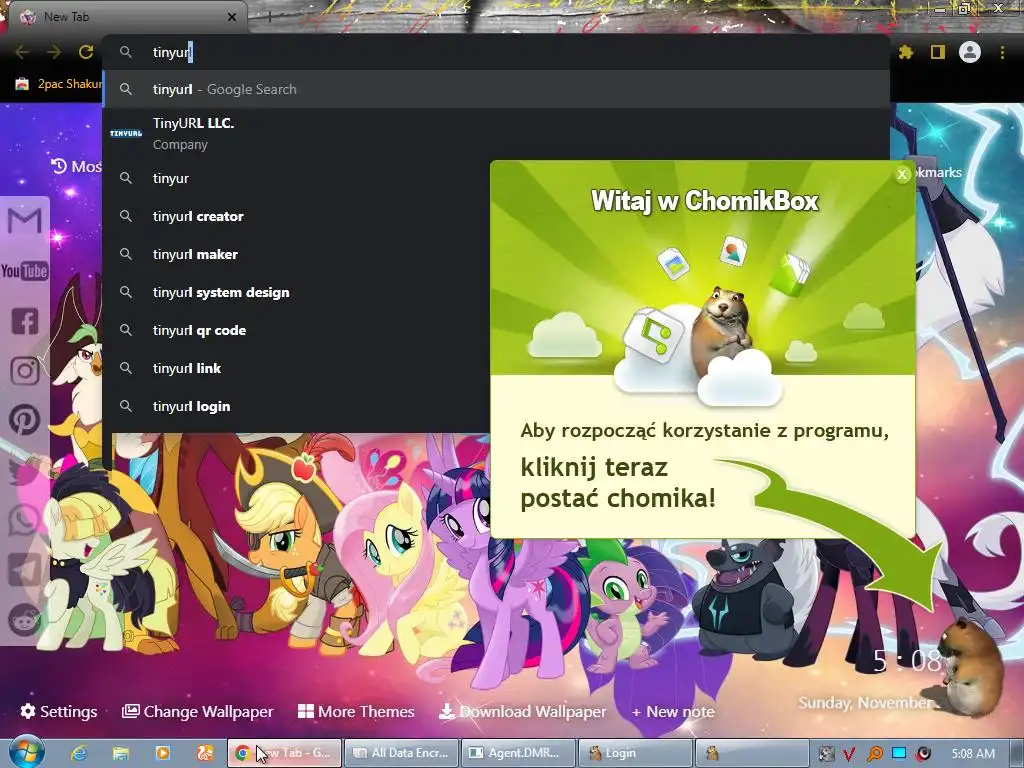Open Gmail from the sidebar icon
The width and height of the screenshot is (1024, 768).
pyautogui.click(x=25, y=221)
